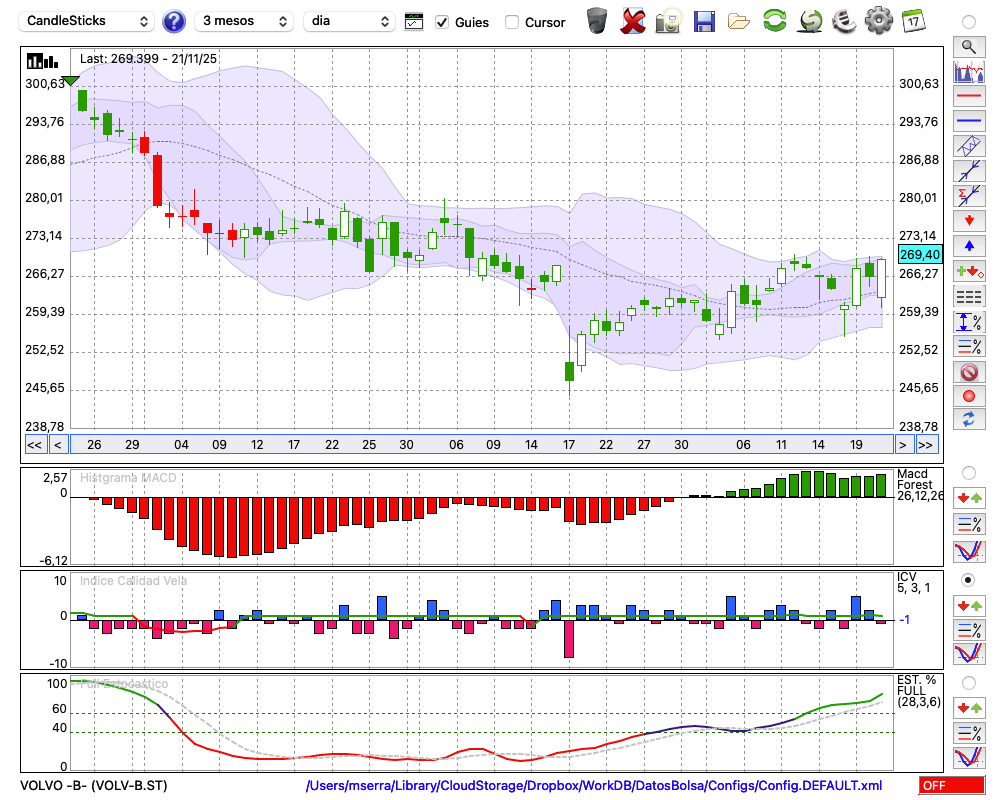1000x800 pixels.
Task: Click the << rewind to start button
Action: coord(34,444)
